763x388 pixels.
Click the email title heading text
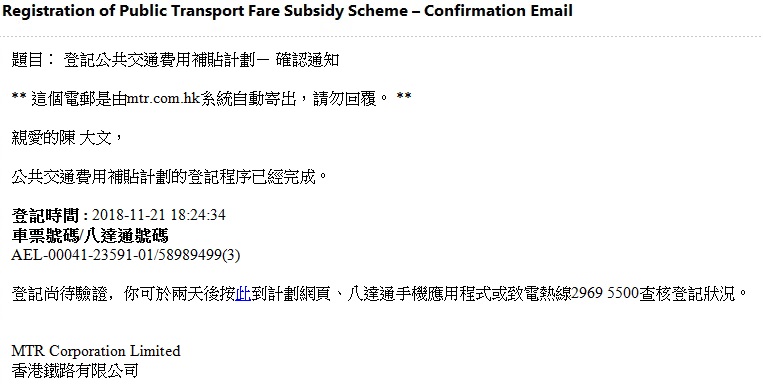tap(287, 11)
